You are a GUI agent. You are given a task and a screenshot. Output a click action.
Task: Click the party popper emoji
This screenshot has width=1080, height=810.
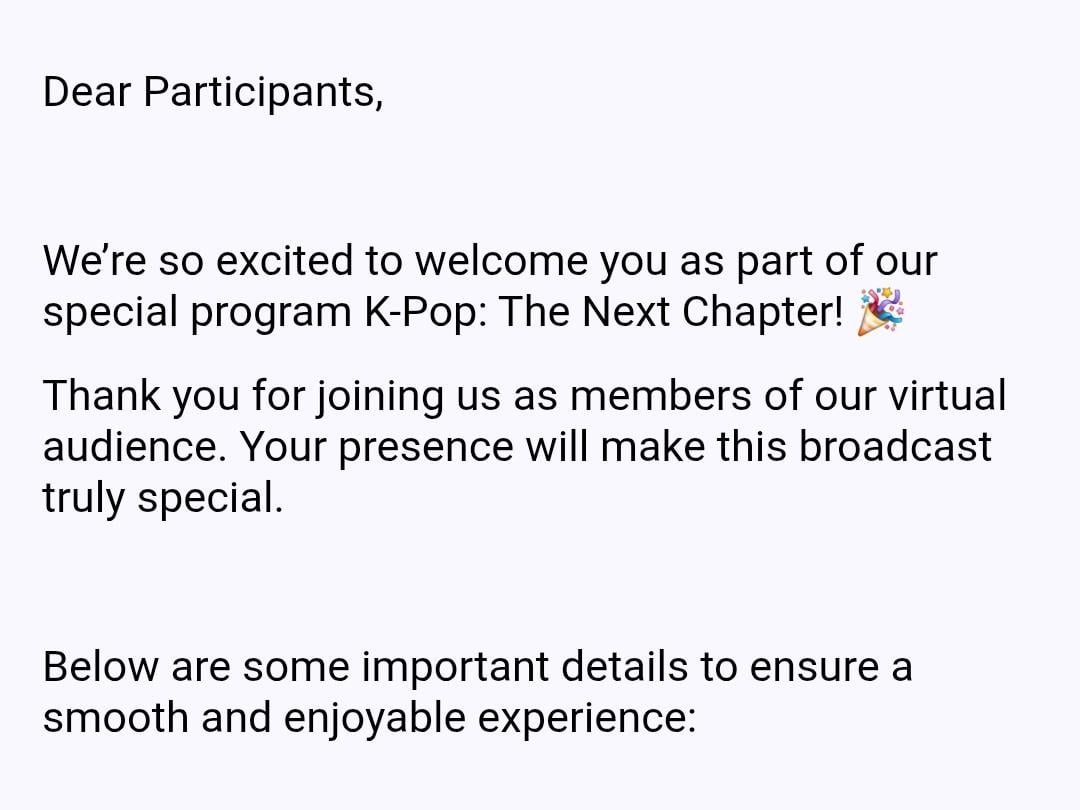tap(880, 311)
